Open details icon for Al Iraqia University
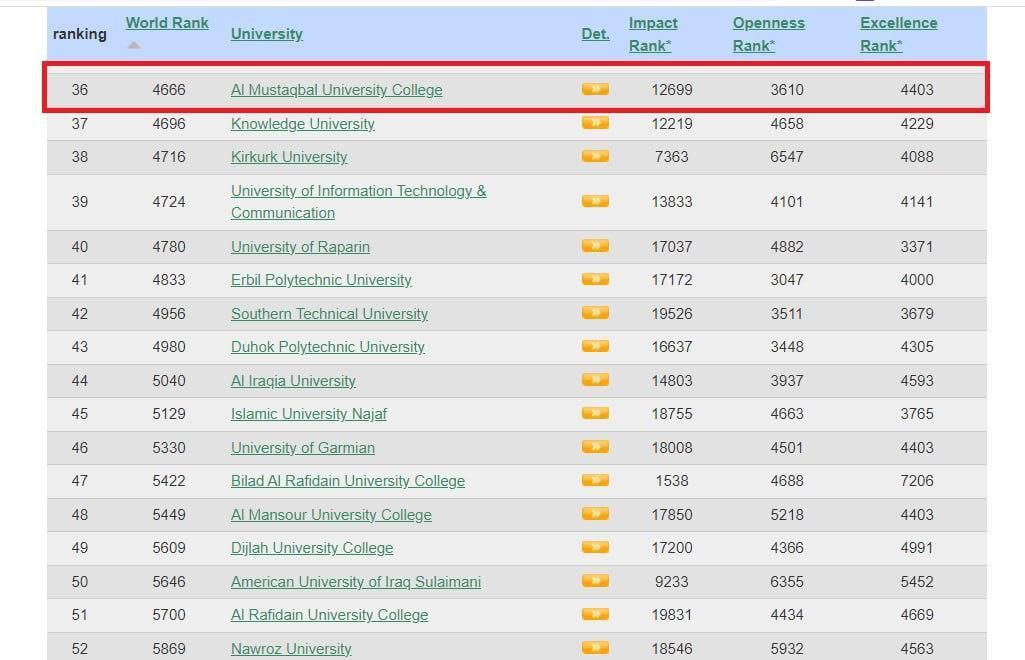 595,380
